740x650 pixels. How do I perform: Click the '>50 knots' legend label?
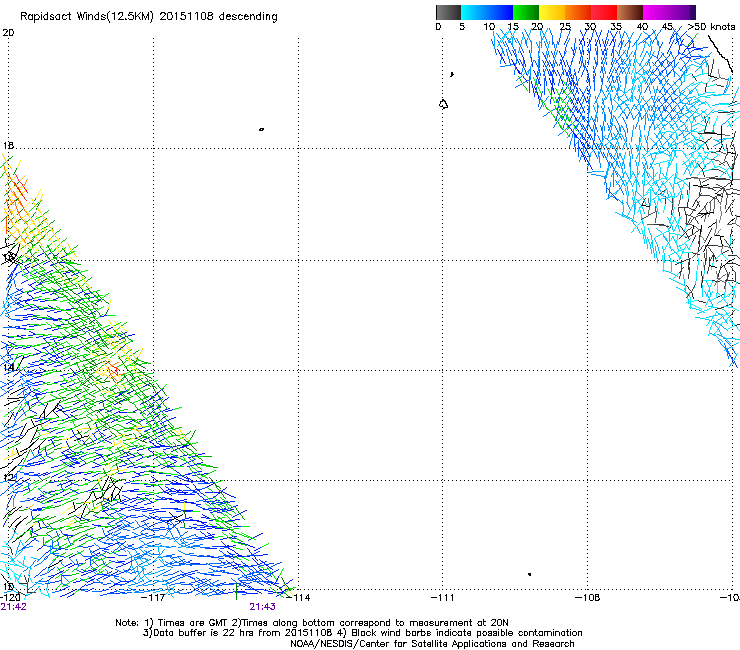[712, 27]
